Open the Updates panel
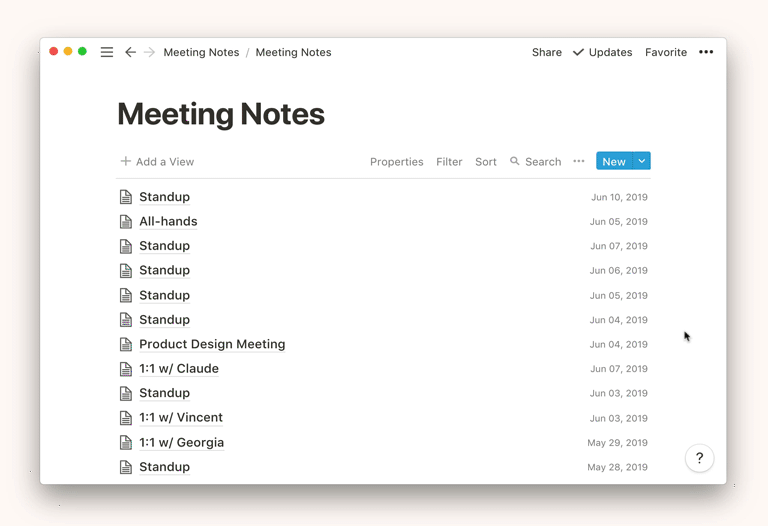This screenshot has width=768, height=526. pos(603,52)
